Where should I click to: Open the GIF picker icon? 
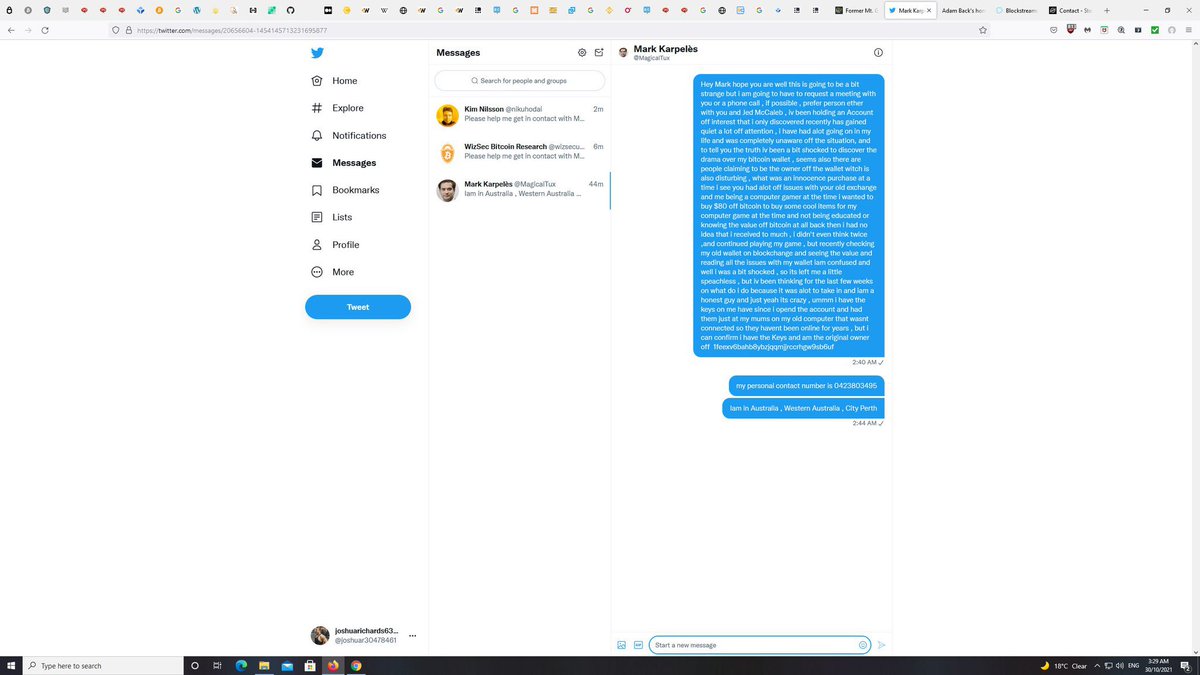point(638,645)
